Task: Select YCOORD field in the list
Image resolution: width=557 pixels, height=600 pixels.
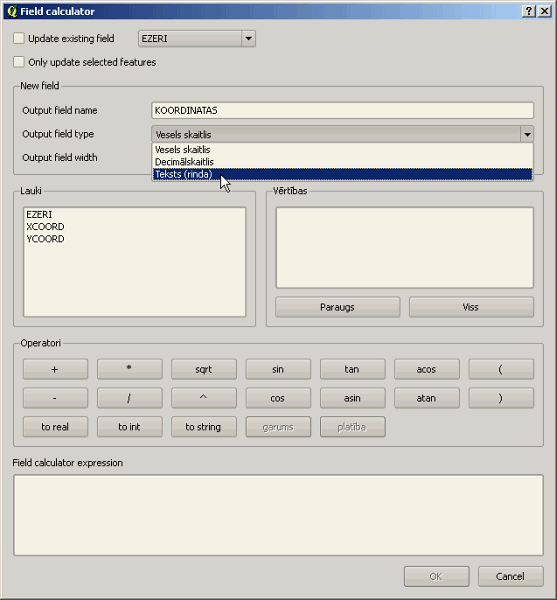Action: [x=45, y=239]
